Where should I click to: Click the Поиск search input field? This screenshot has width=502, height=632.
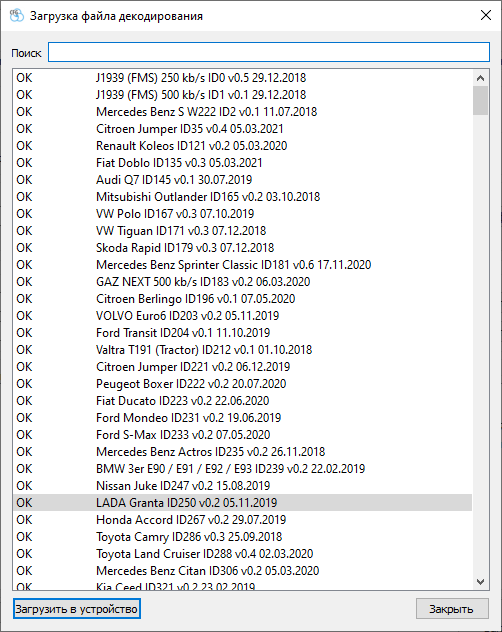(269, 52)
